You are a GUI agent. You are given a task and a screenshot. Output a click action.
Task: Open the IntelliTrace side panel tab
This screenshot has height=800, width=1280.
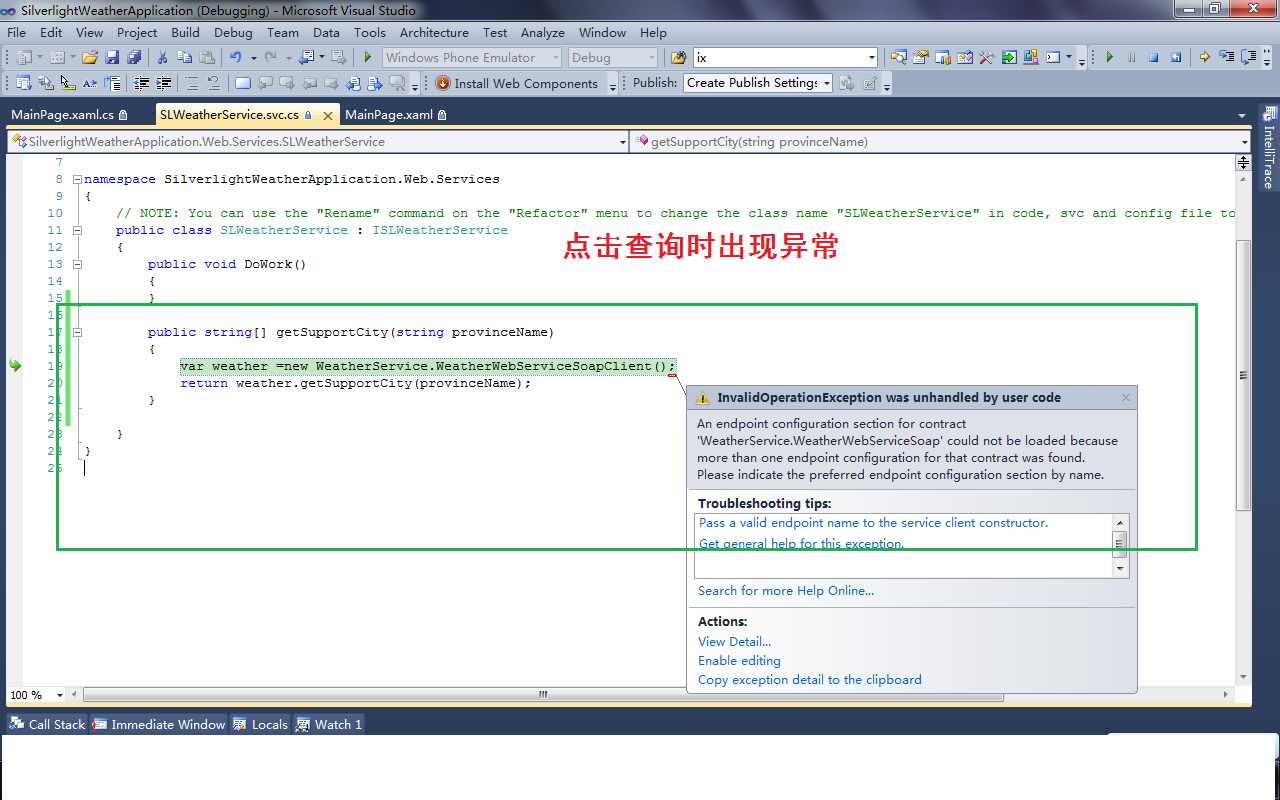click(x=1269, y=150)
